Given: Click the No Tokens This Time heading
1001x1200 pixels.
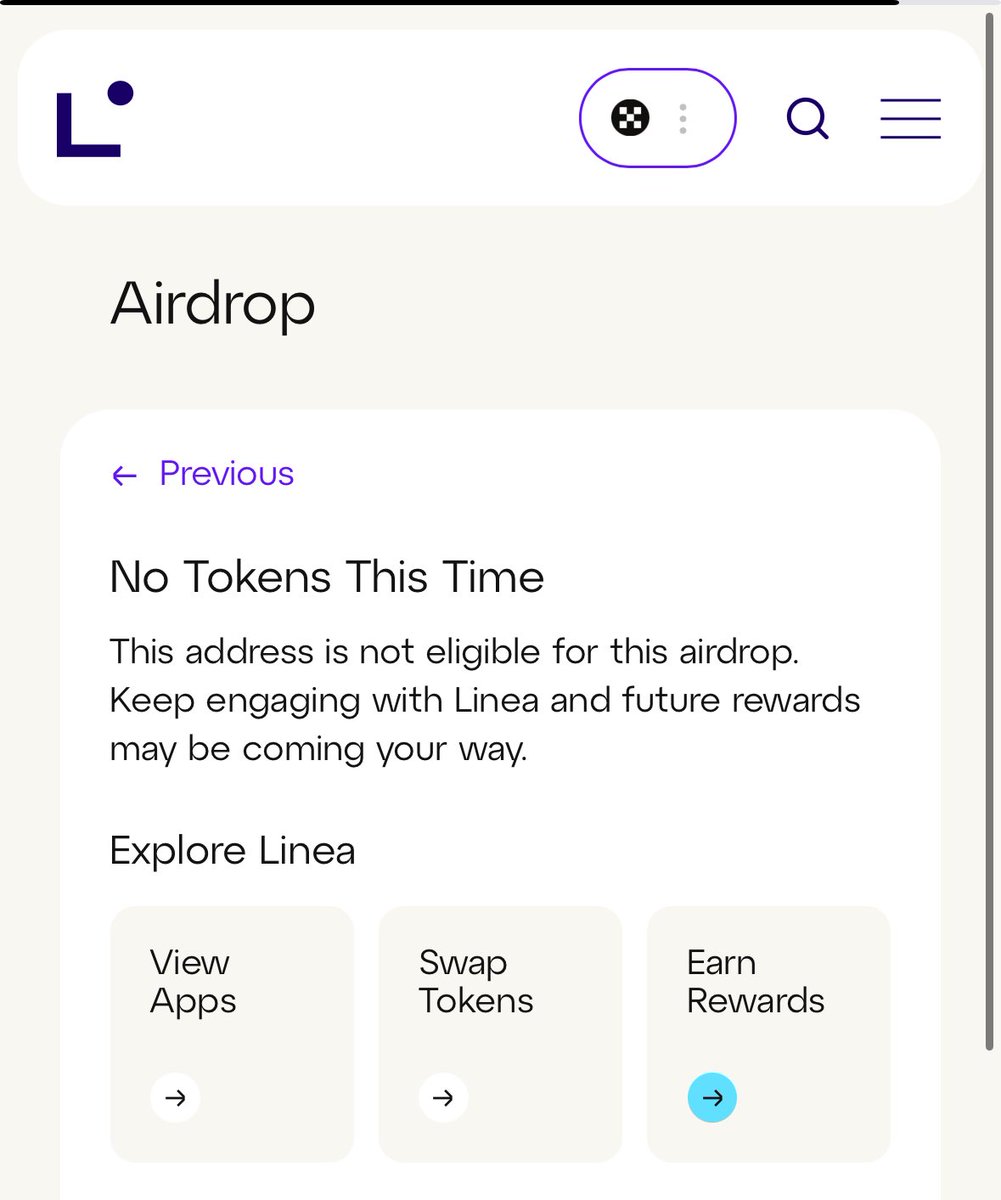Looking at the screenshot, I should coord(327,577).
